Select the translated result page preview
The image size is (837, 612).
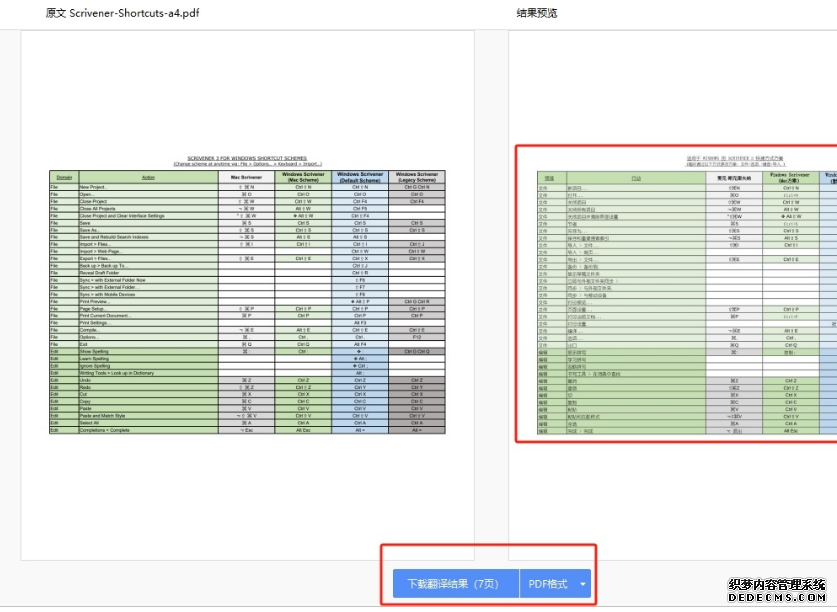click(673, 295)
